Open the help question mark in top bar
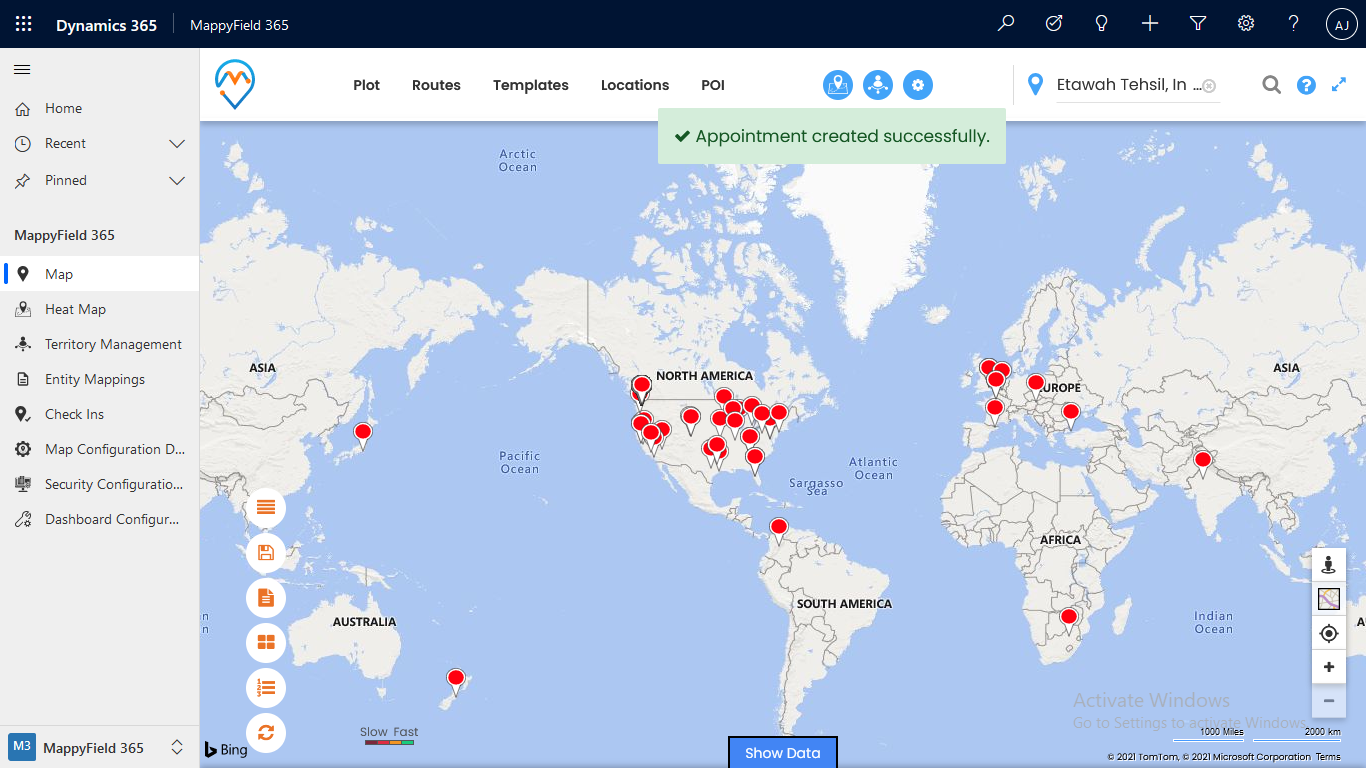1366x768 pixels. (x=1294, y=24)
